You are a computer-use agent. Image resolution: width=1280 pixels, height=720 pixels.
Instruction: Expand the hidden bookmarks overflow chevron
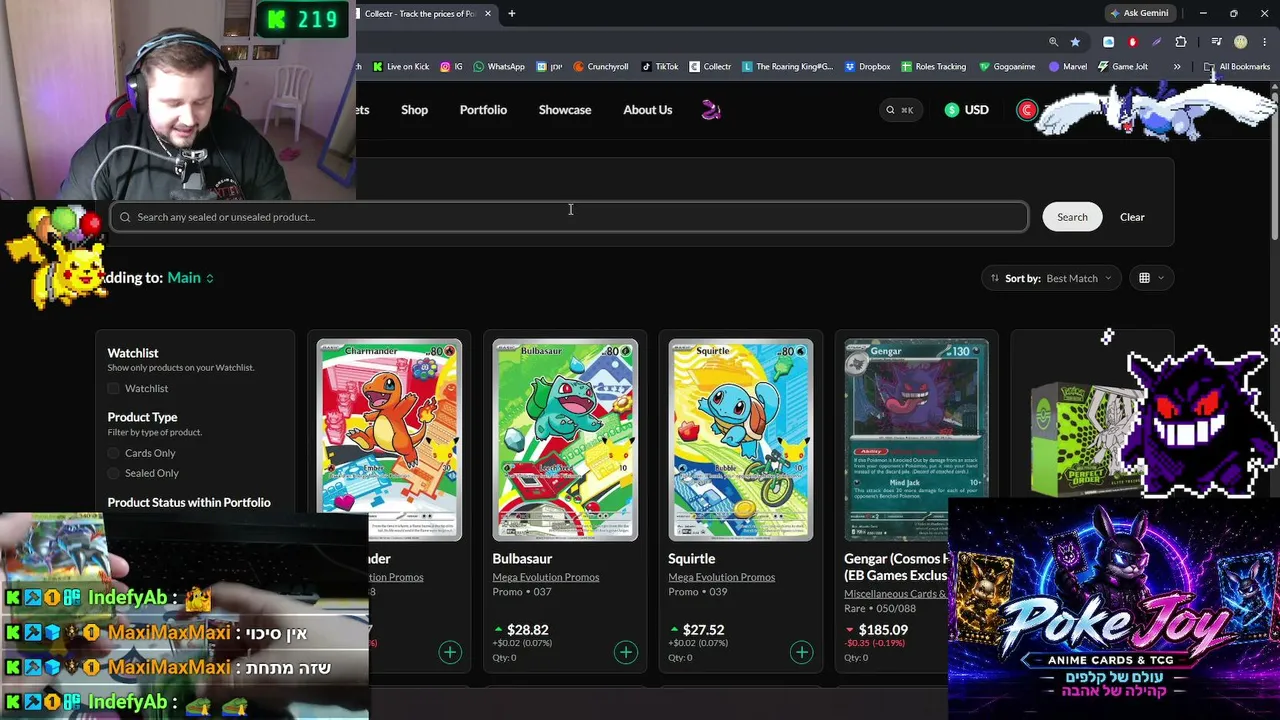[x=1177, y=67]
